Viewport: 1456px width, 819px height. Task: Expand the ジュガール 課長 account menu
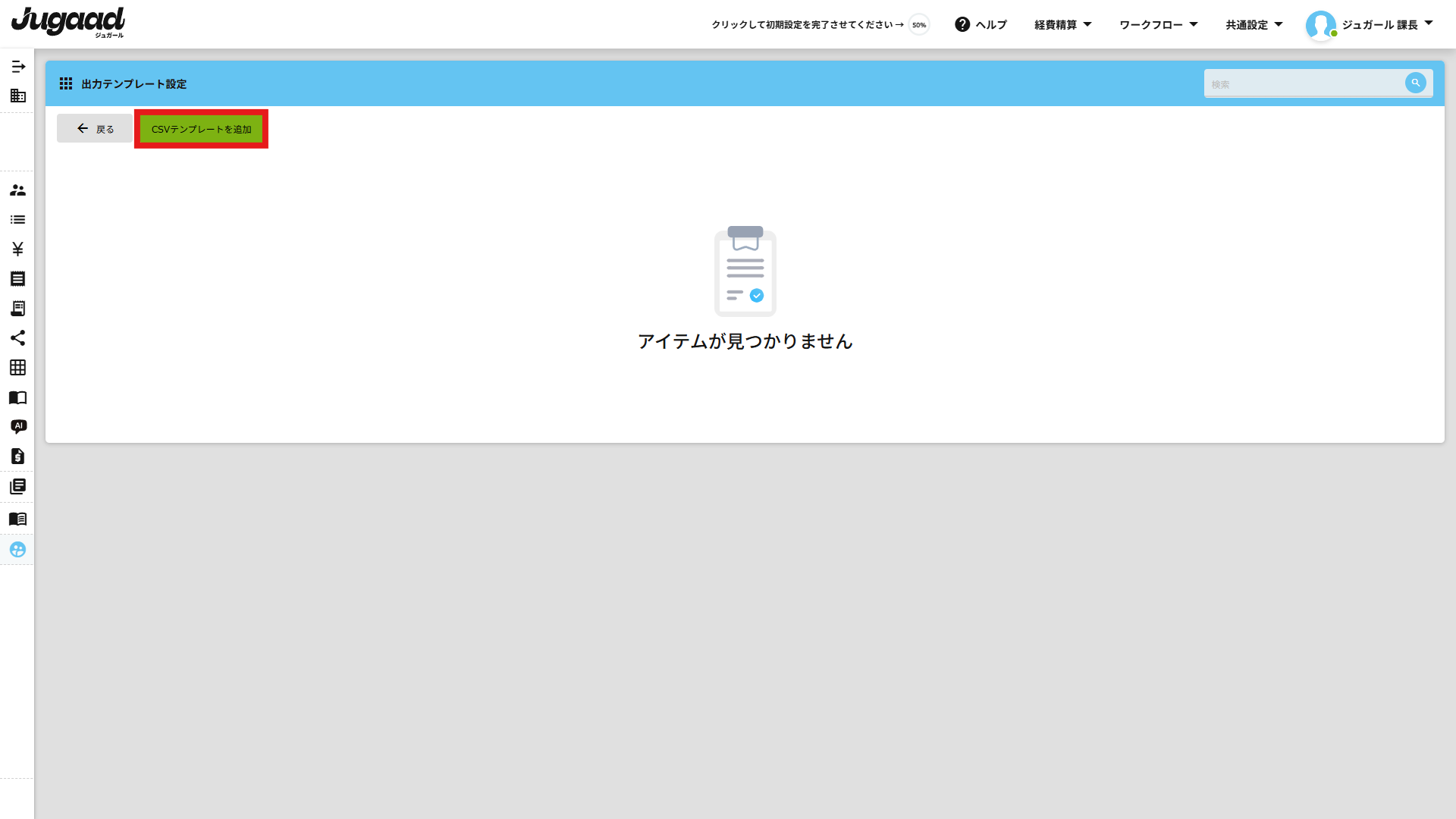point(1388,25)
